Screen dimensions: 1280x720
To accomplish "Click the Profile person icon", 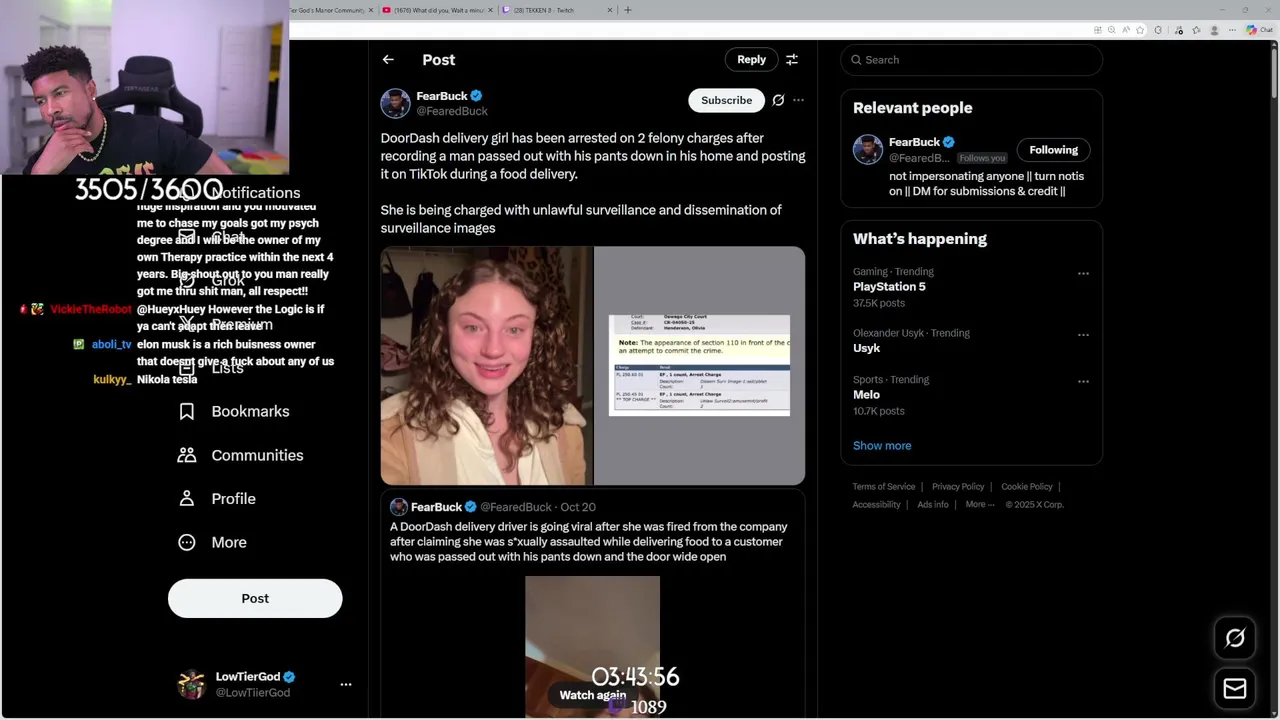I will tap(187, 499).
